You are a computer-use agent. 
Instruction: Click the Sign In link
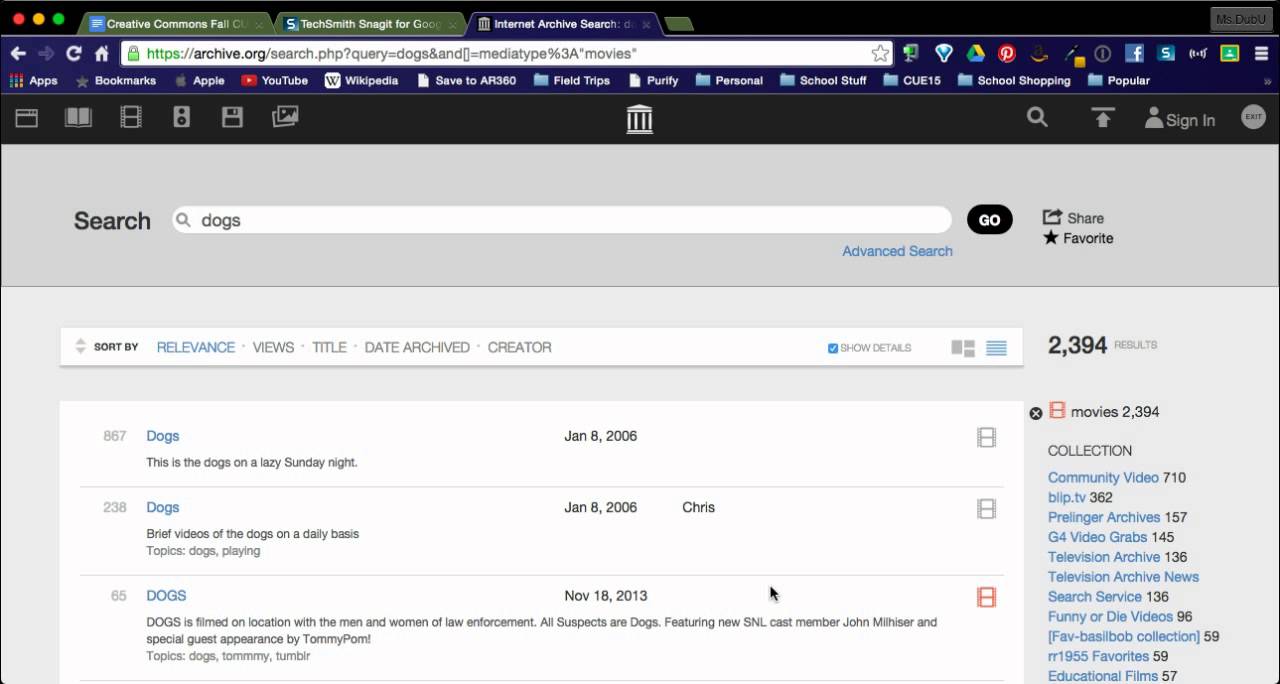point(1180,120)
